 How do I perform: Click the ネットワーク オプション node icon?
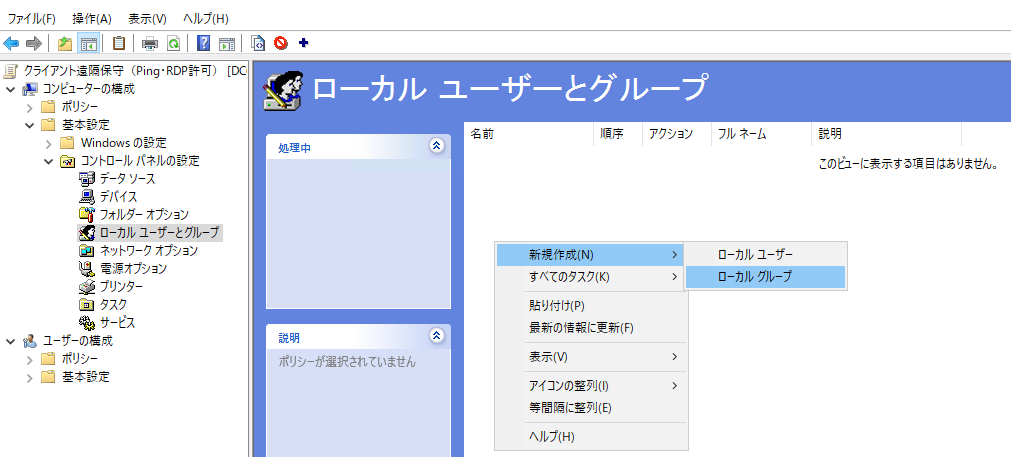pyautogui.click(x=86, y=250)
